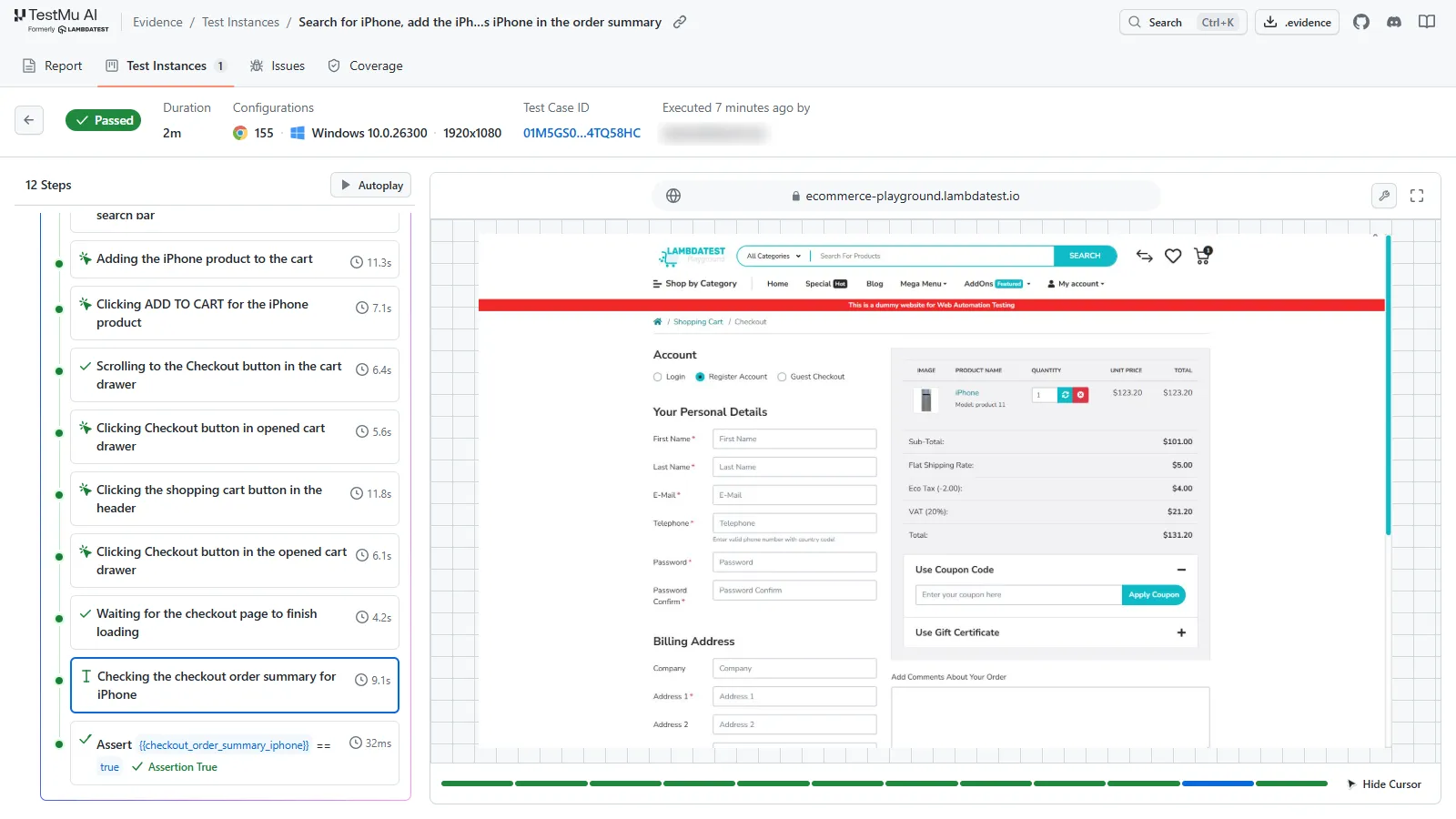The image size is (1456, 819).
Task: Select the Login radio button
Action: [658, 377]
